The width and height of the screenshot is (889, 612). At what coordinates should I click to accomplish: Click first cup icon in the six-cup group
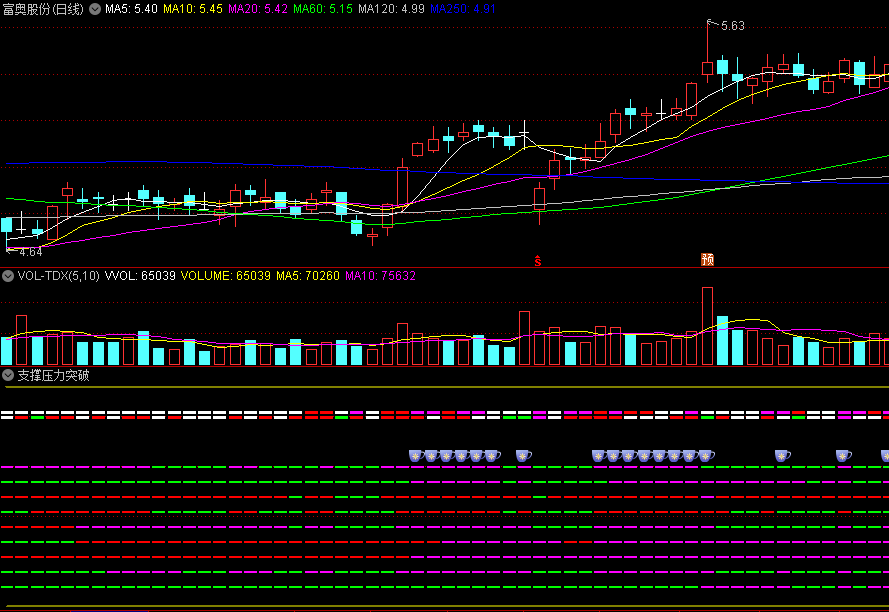click(417, 455)
